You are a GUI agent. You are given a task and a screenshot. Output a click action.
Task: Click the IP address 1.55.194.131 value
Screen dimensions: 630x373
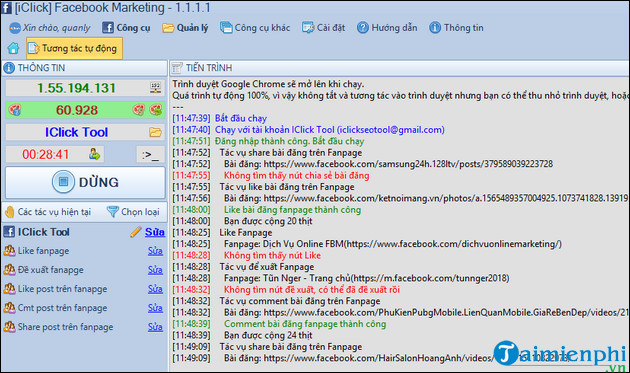(x=76, y=88)
